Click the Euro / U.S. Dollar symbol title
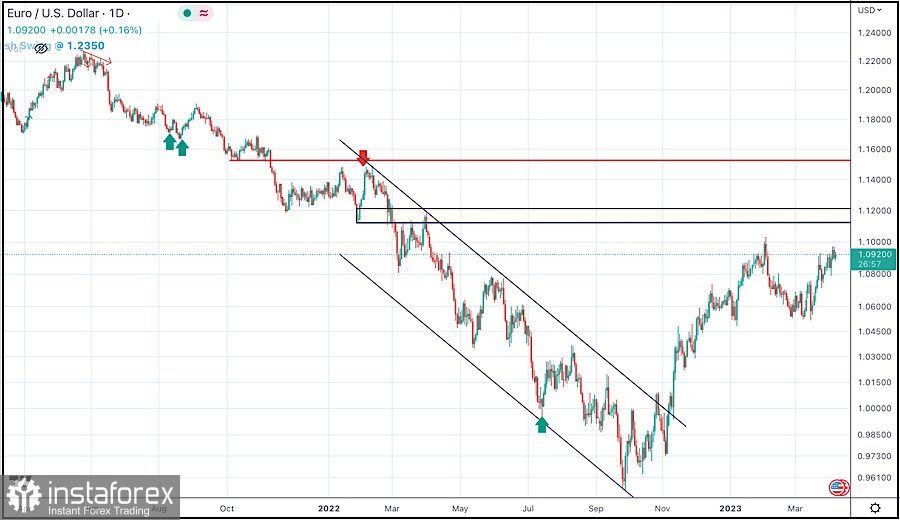Viewport: 900px width, 520px height. pyautogui.click(x=53, y=13)
